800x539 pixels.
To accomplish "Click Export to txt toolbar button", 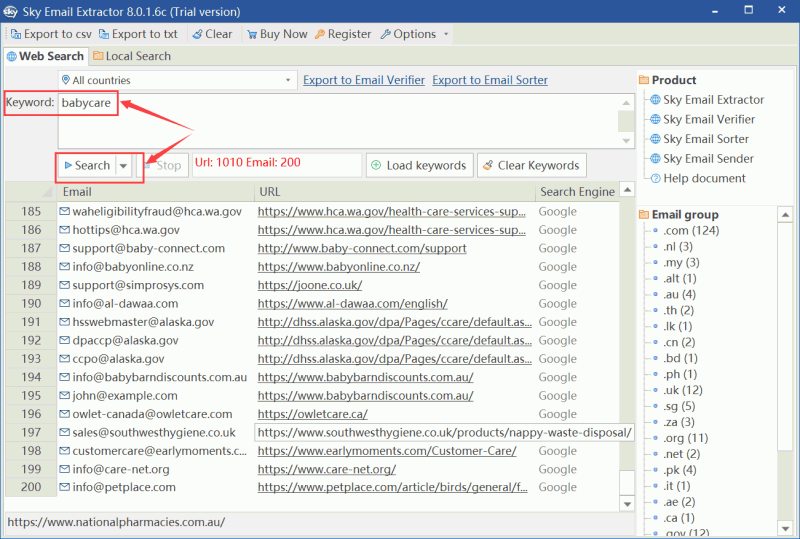I will 138,34.
